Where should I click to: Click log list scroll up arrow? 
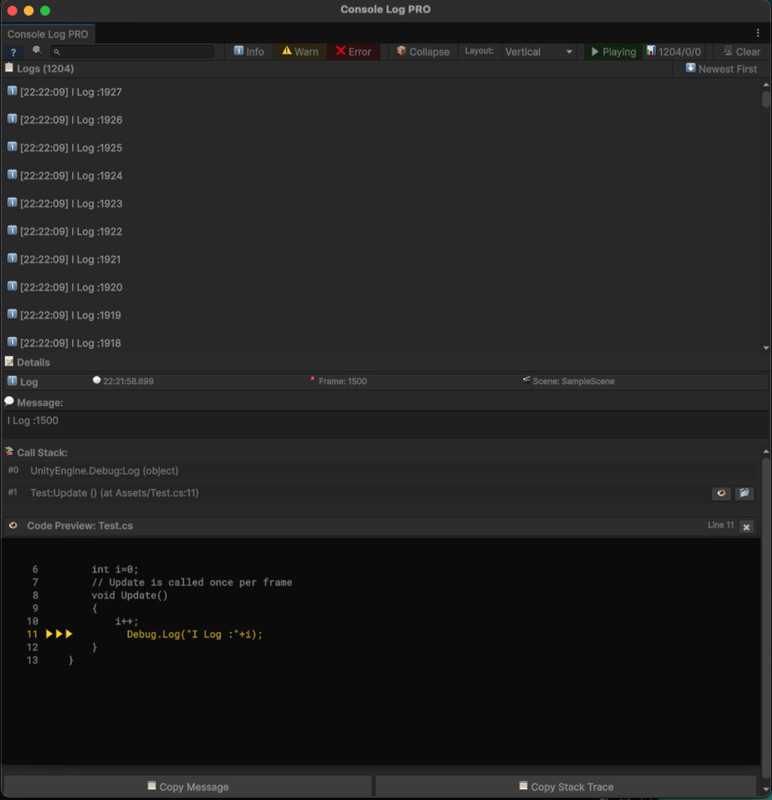tap(766, 85)
